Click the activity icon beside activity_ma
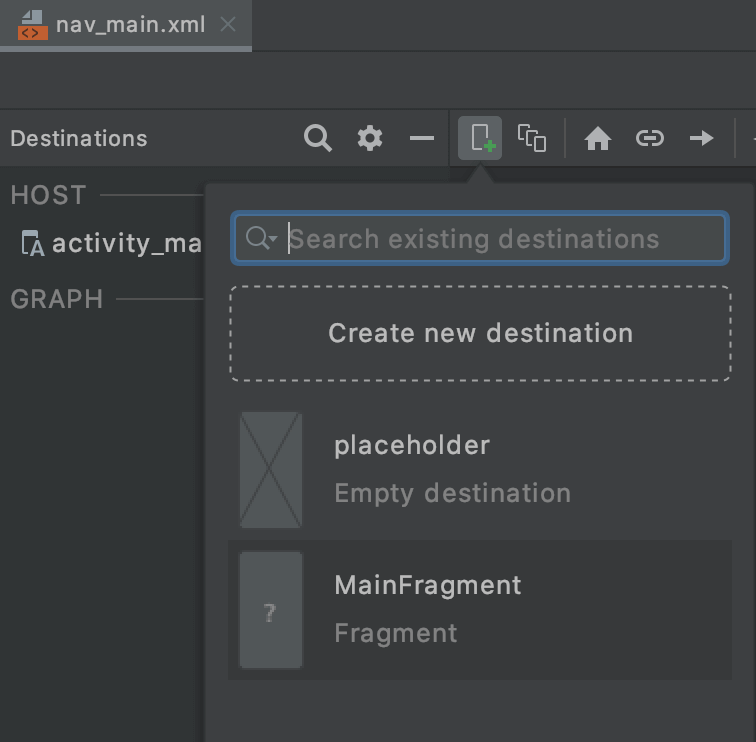Viewport: 756px width, 742px height. click(32, 243)
